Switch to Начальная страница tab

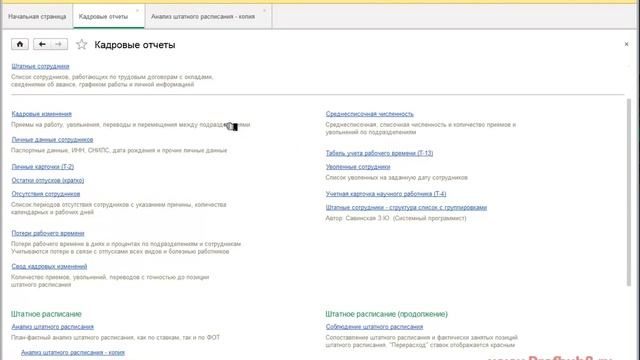click(x=37, y=17)
